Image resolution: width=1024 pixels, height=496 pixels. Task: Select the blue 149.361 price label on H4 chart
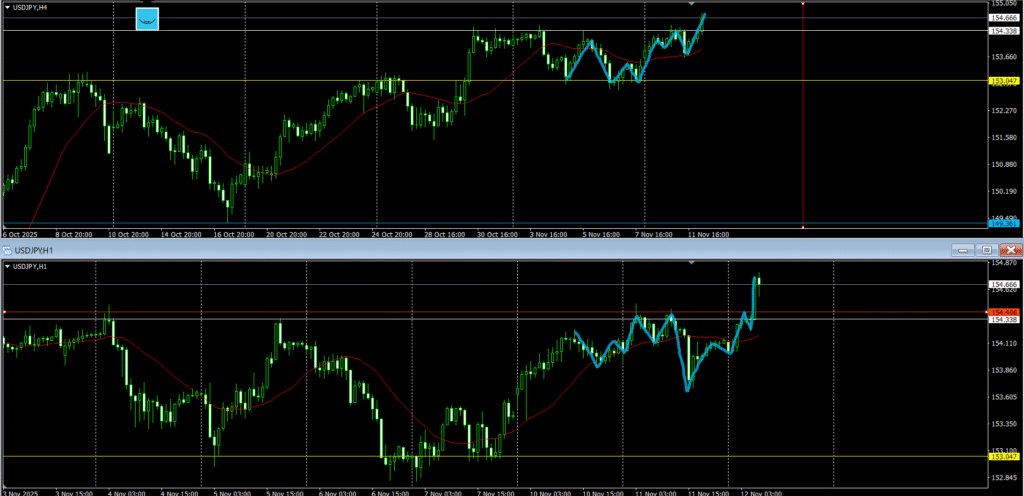tap(1004, 224)
